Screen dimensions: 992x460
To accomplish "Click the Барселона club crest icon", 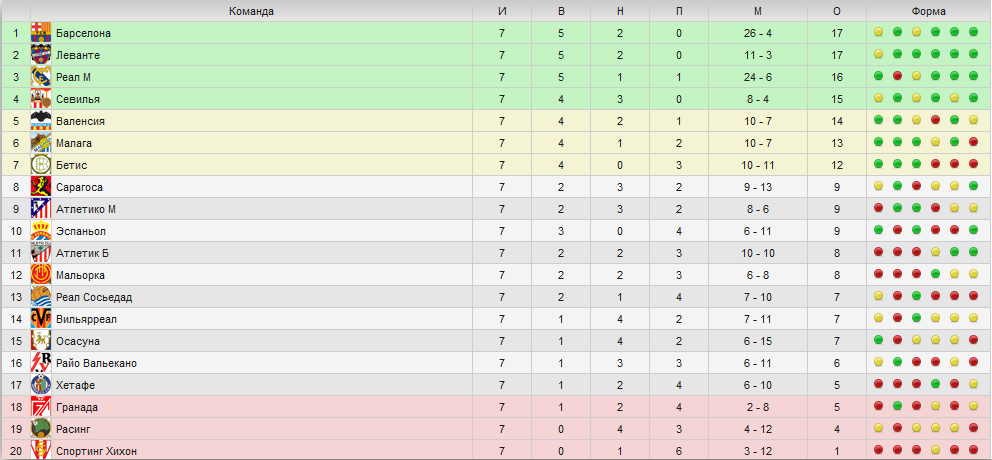I will coord(41,33).
